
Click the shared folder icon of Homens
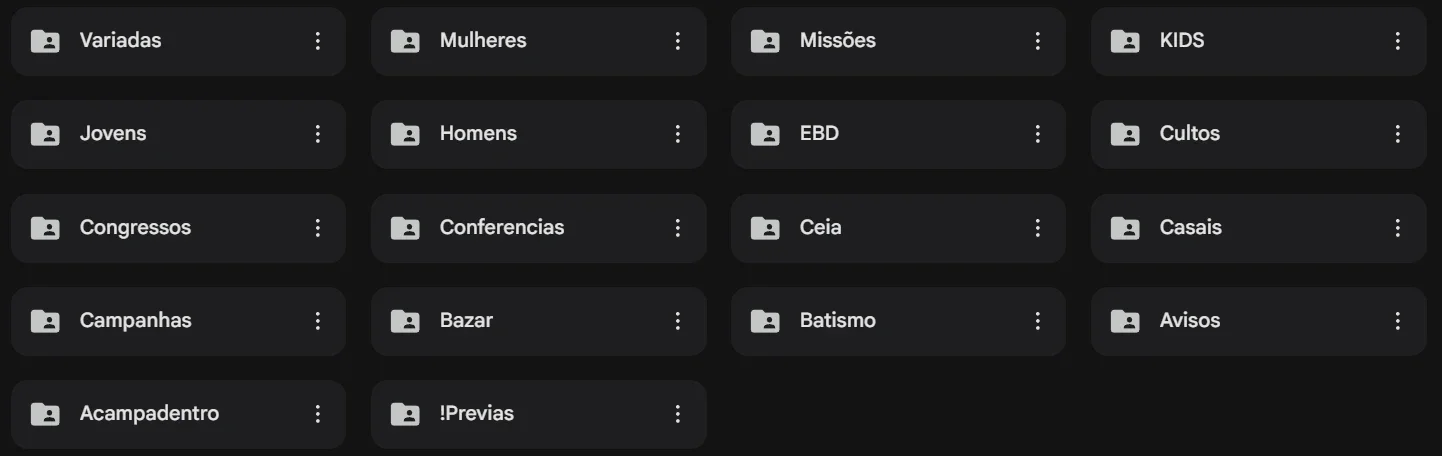[x=405, y=134]
